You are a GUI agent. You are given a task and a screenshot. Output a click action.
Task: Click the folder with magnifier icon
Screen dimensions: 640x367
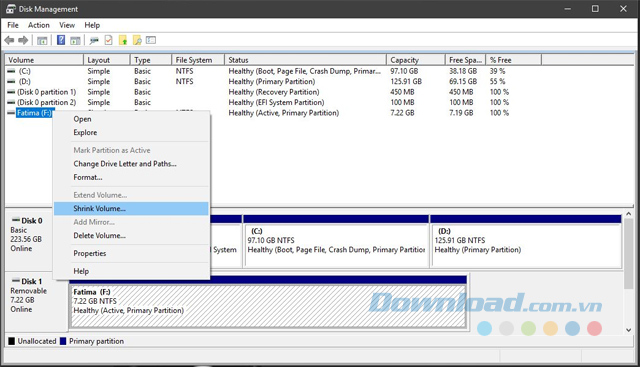click(137, 40)
